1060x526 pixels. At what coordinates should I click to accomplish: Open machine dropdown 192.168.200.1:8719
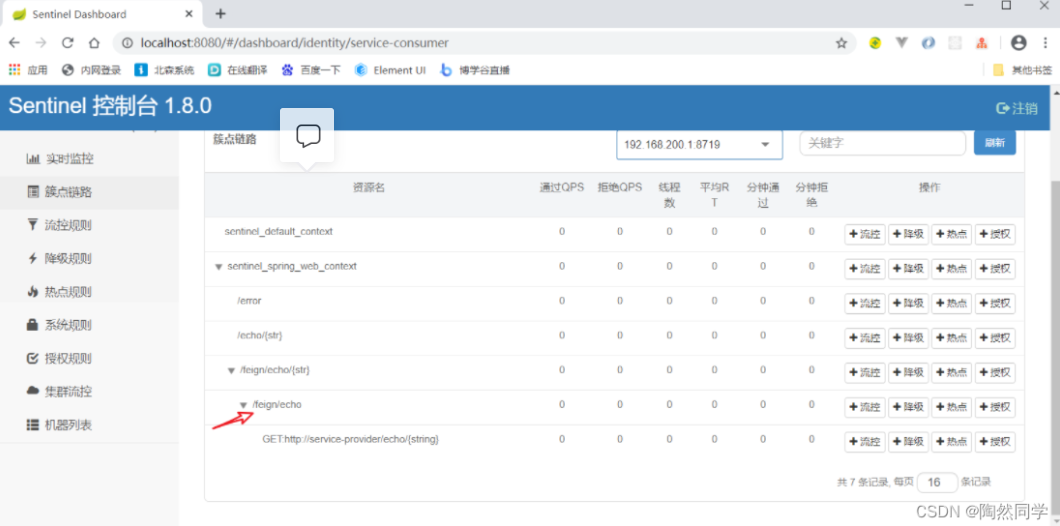(x=699, y=145)
